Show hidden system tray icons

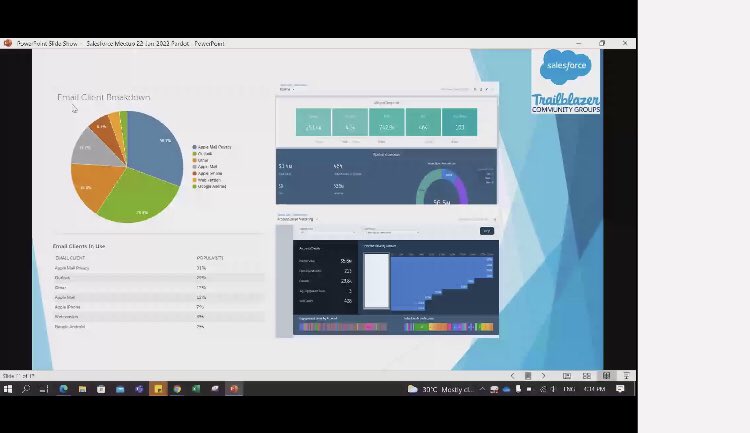(x=482, y=389)
